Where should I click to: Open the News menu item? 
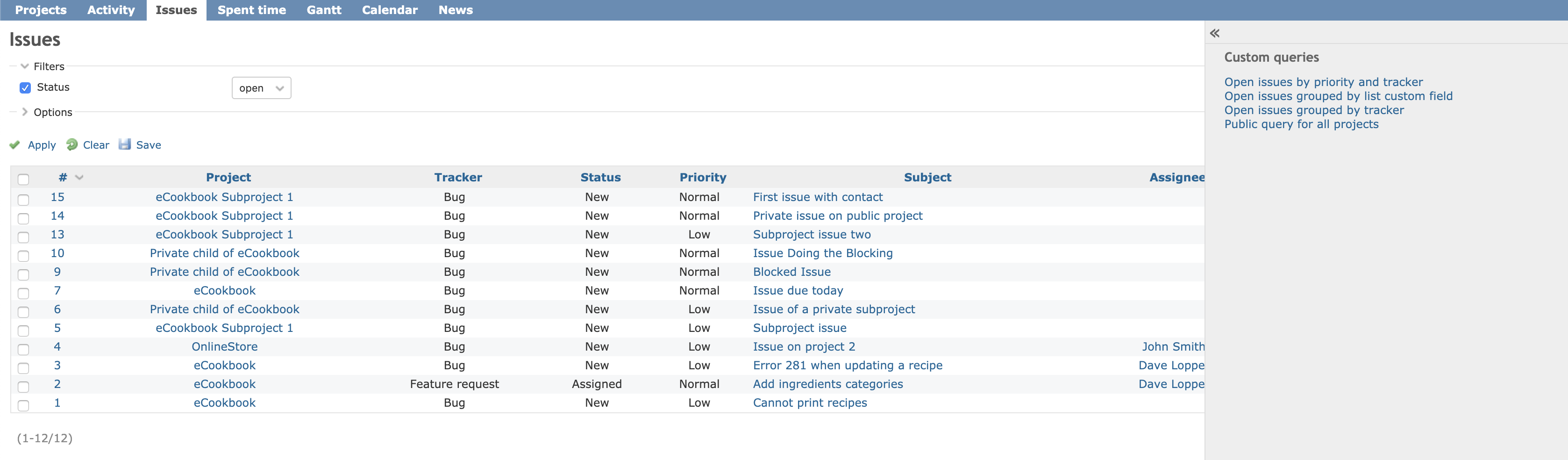[x=455, y=10]
